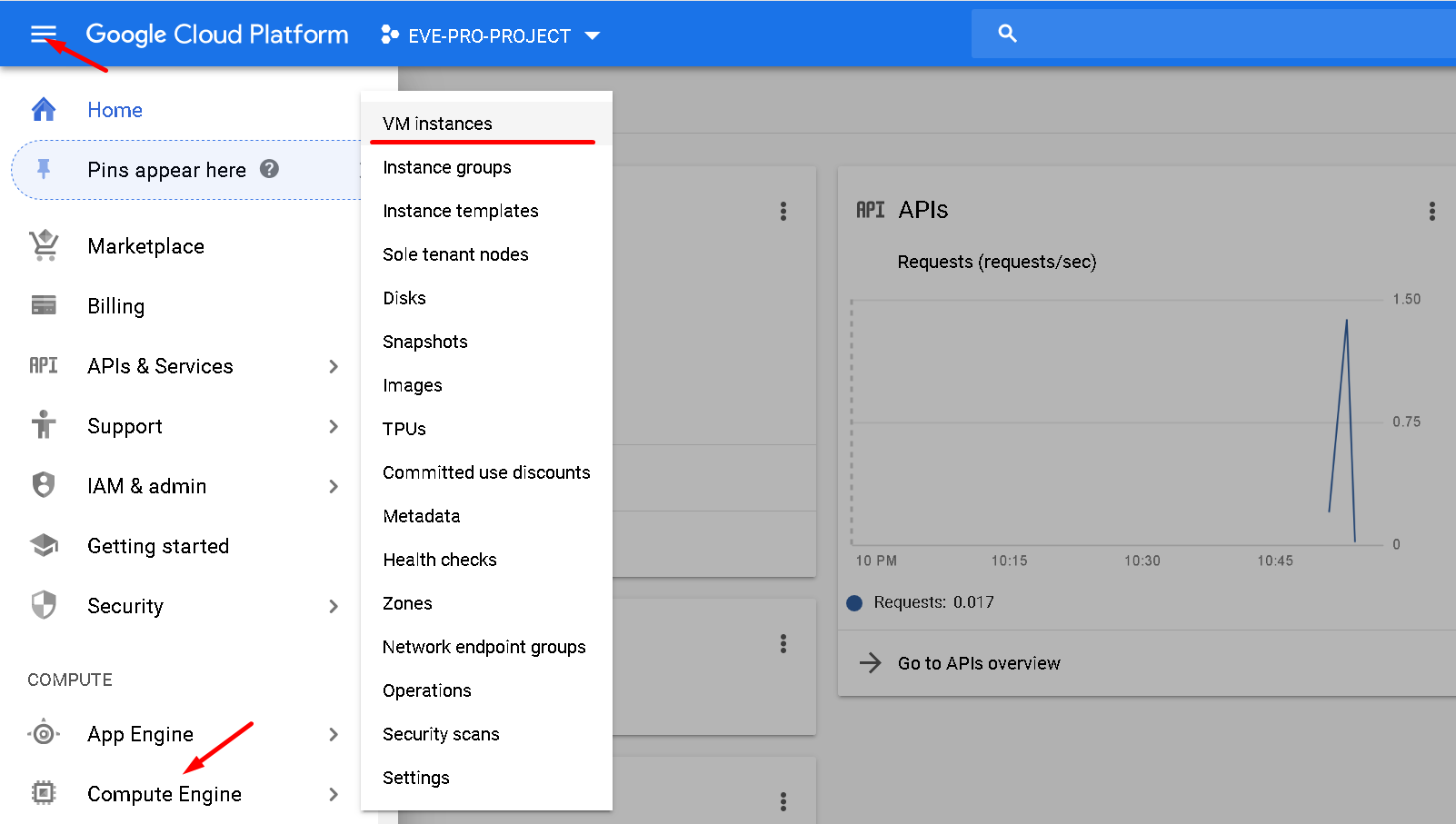Click the Billing card icon
1456x824 pixels.
tap(44, 305)
